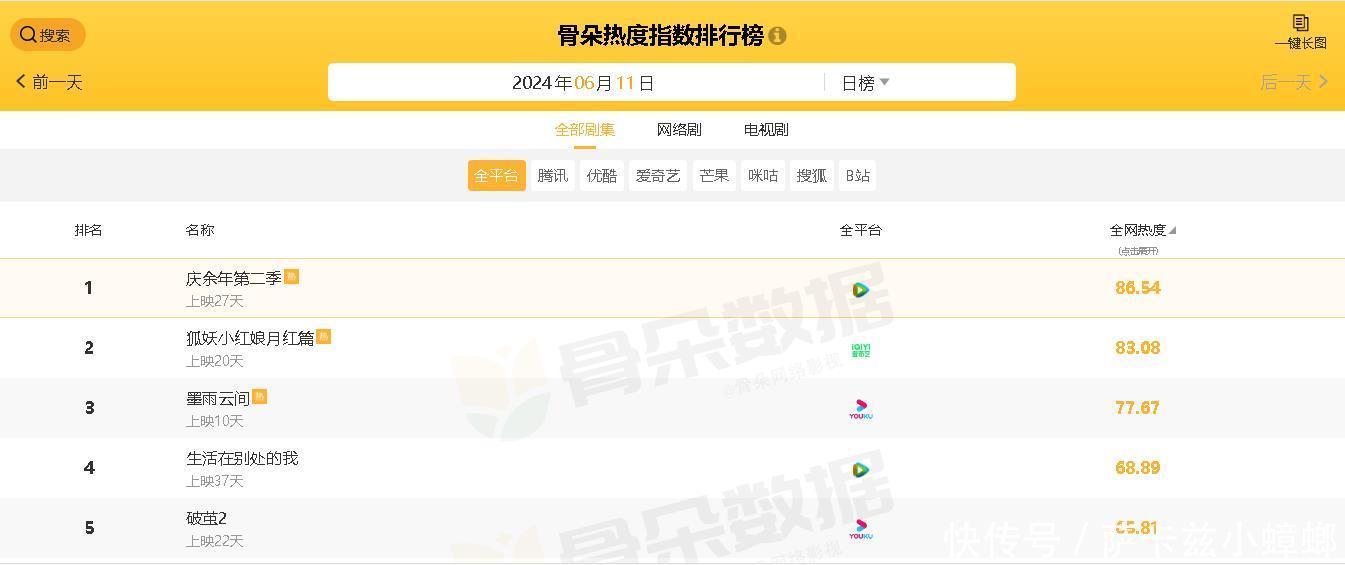Expand the 日榜 chart type dropdown
The height and width of the screenshot is (565, 1345).
tap(865, 83)
